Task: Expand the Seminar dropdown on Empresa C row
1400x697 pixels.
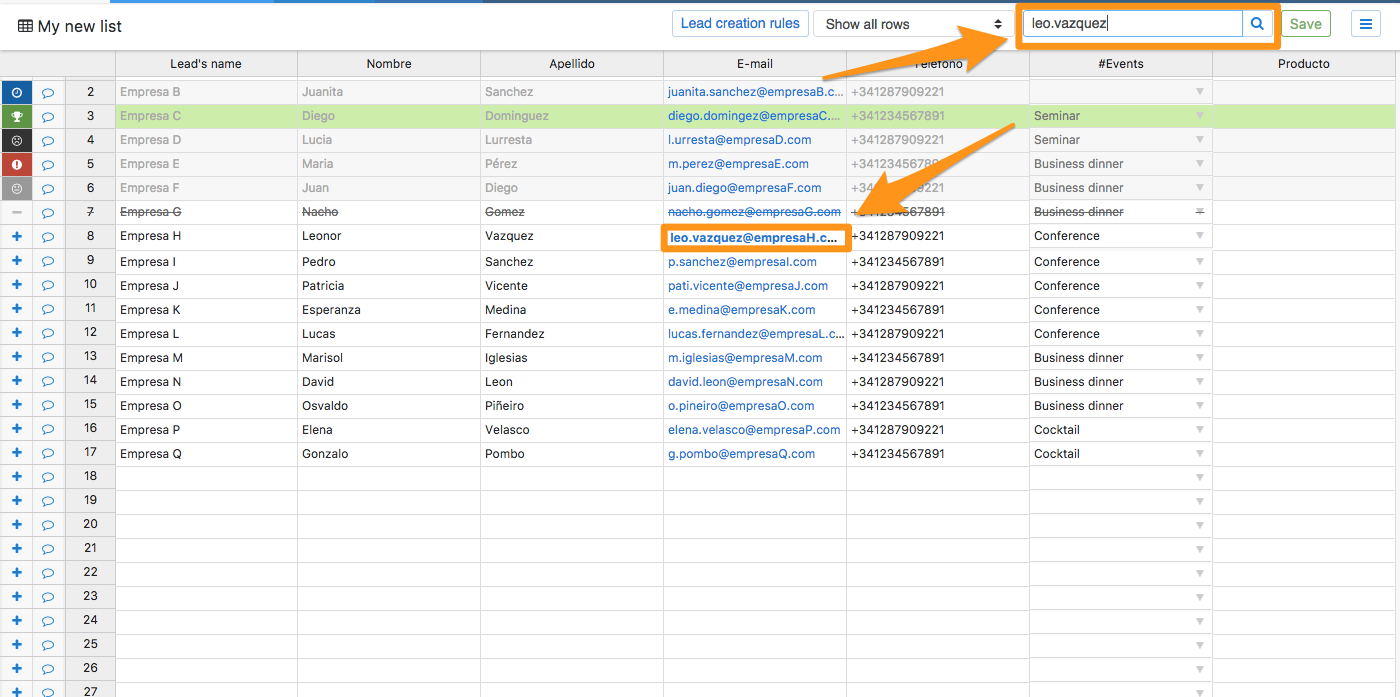Action: coord(1199,116)
